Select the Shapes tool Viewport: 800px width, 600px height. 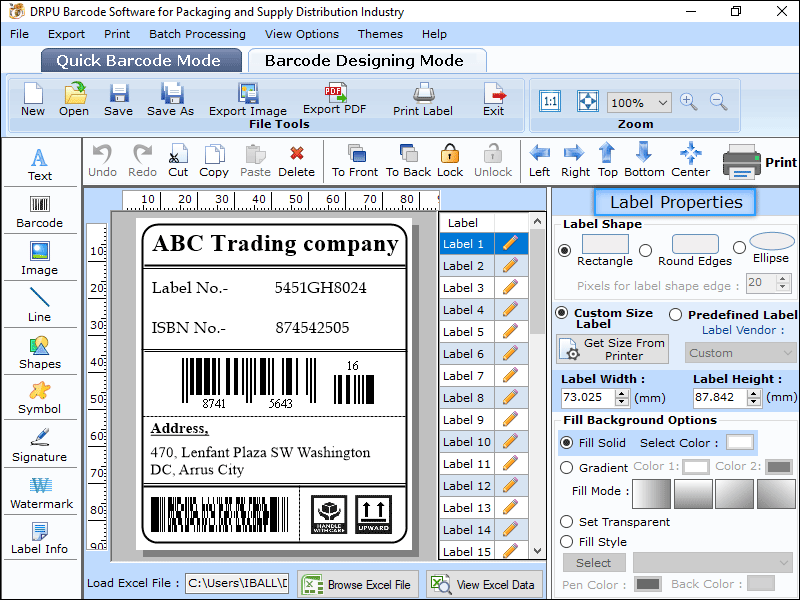tap(40, 353)
